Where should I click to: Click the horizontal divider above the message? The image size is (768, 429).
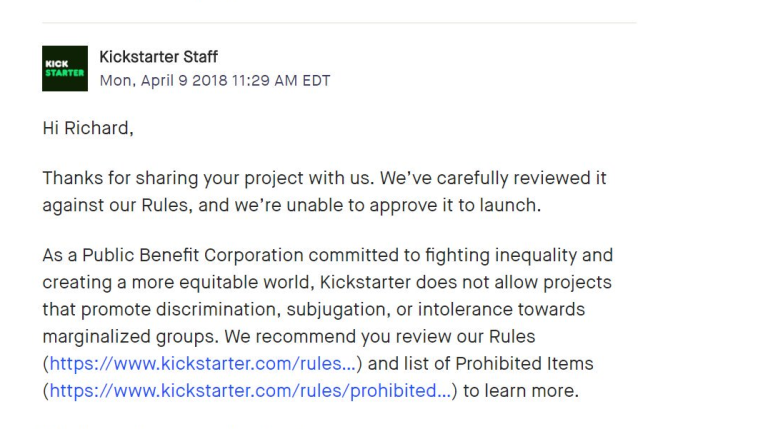pos(338,22)
